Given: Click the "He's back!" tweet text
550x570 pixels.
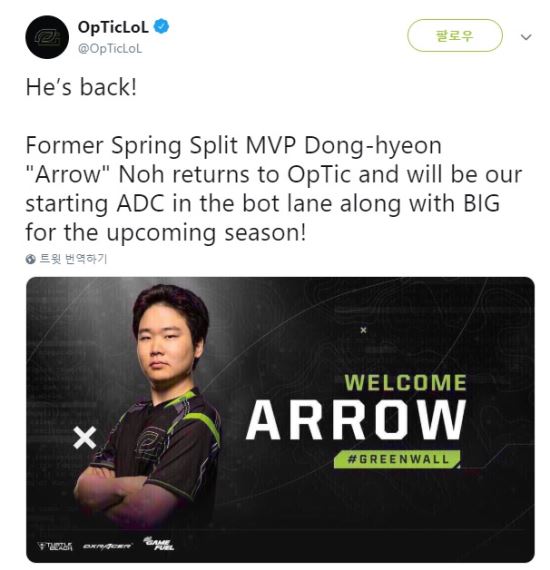Looking at the screenshot, I should 81,87.
